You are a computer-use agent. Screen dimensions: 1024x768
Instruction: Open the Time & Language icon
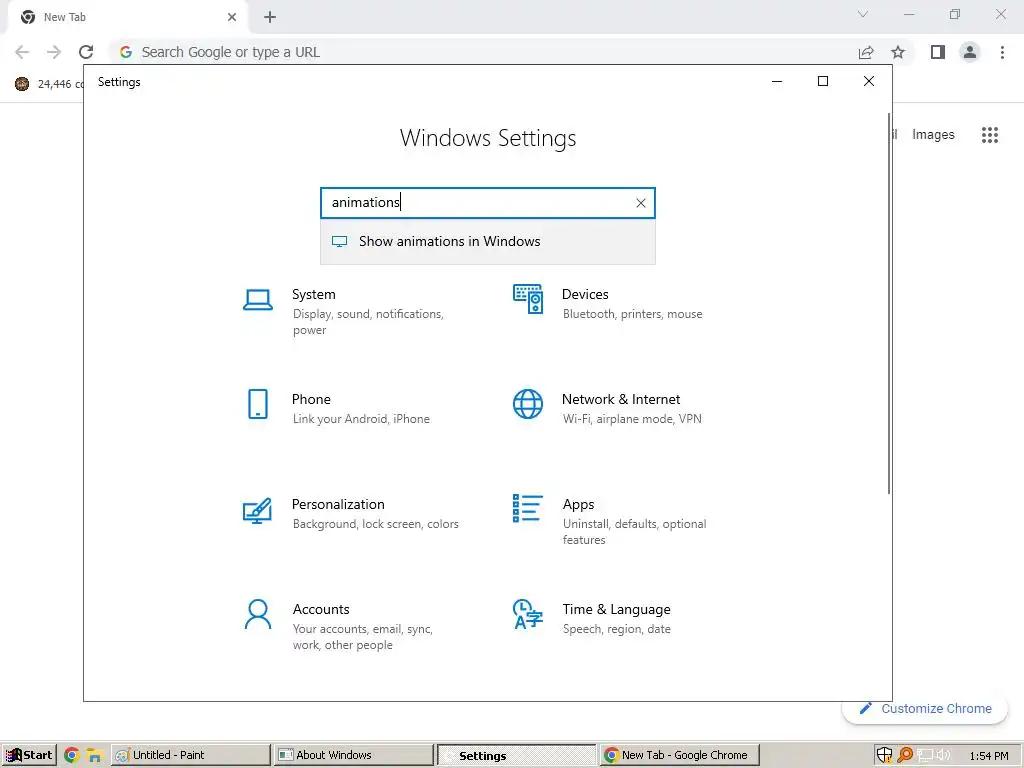click(x=528, y=615)
